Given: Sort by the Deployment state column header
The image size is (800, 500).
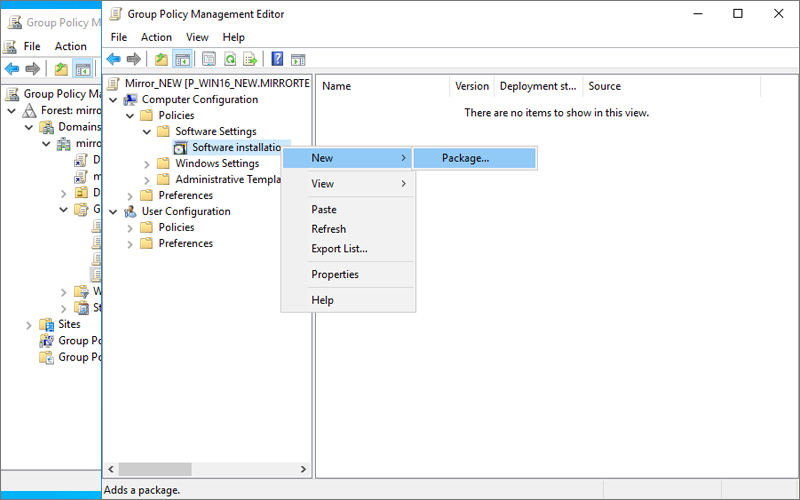Looking at the screenshot, I should [x=538, y=86].
